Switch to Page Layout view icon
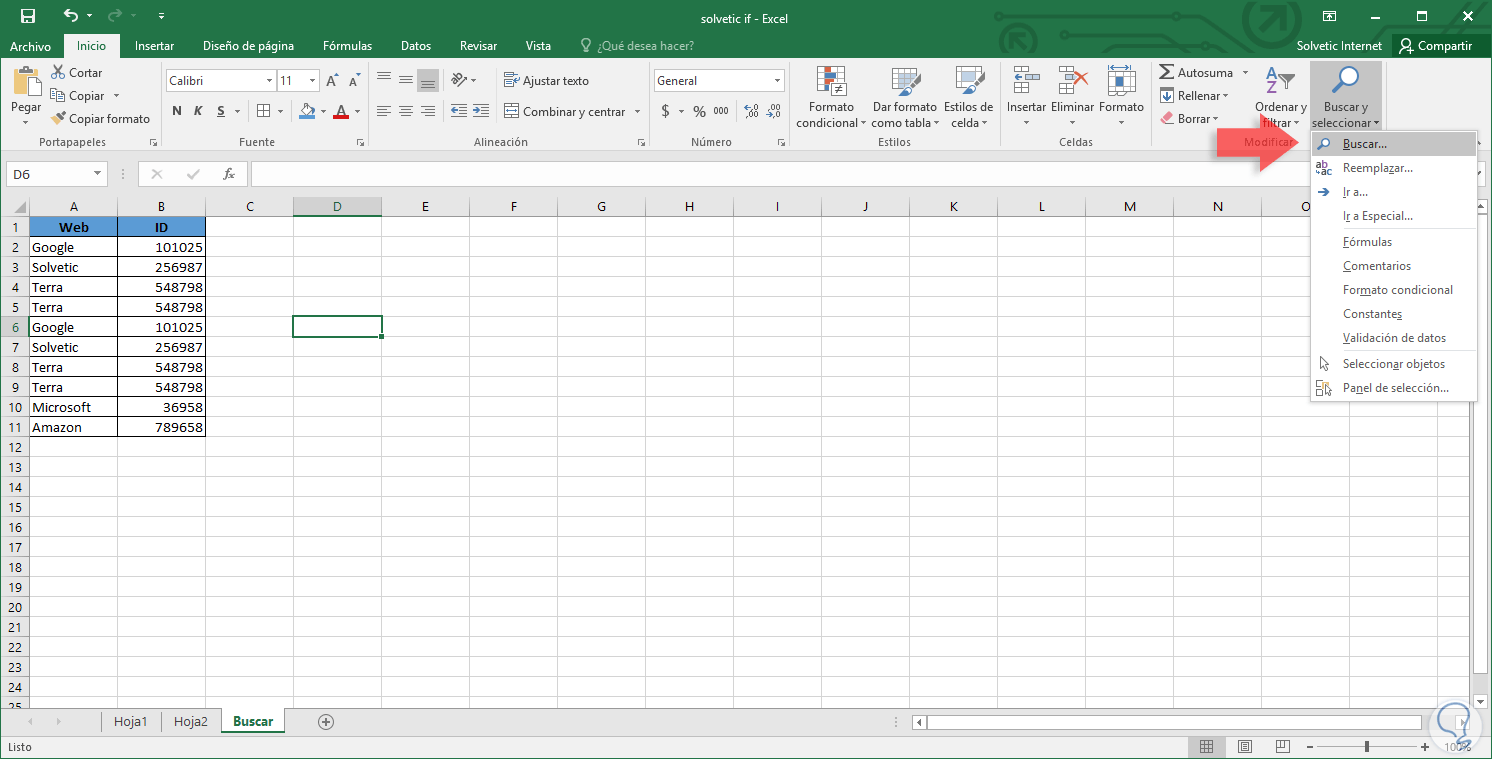This screenshot has width=1492, height=759. 1244,746
